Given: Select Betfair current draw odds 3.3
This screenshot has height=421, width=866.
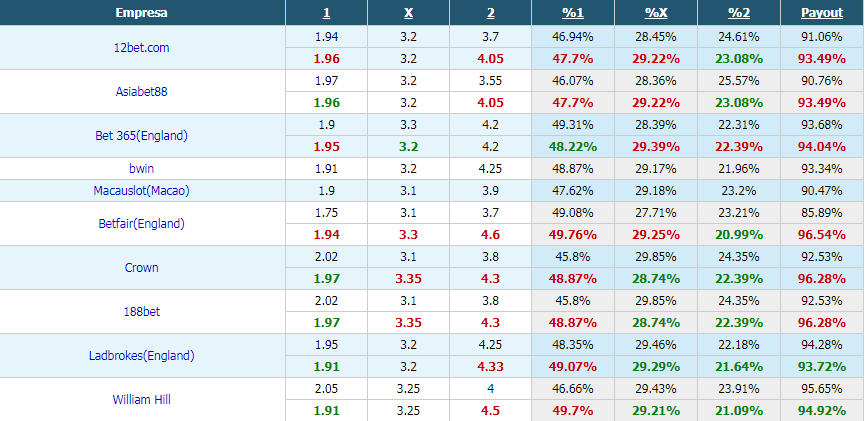Looking at the screenshot, I should point(408,235).
